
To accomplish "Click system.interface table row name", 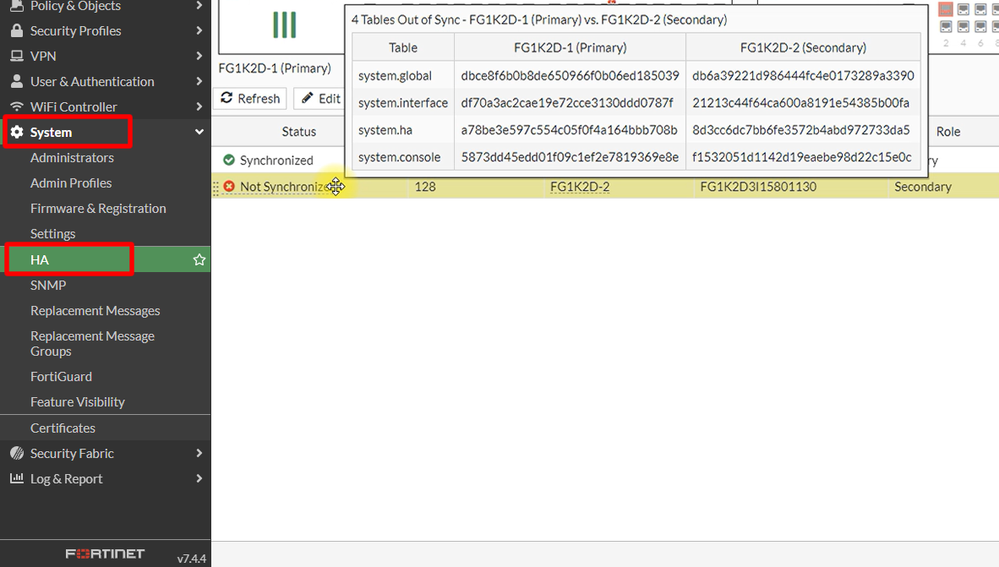I will pyautogui.click(x=403, y=103).
